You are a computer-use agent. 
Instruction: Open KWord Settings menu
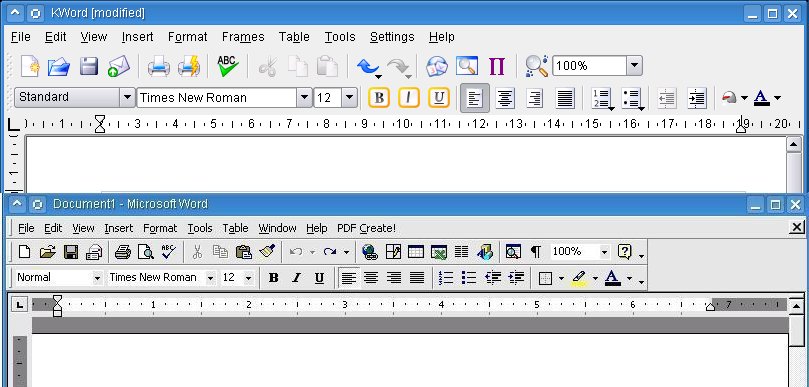392,37
